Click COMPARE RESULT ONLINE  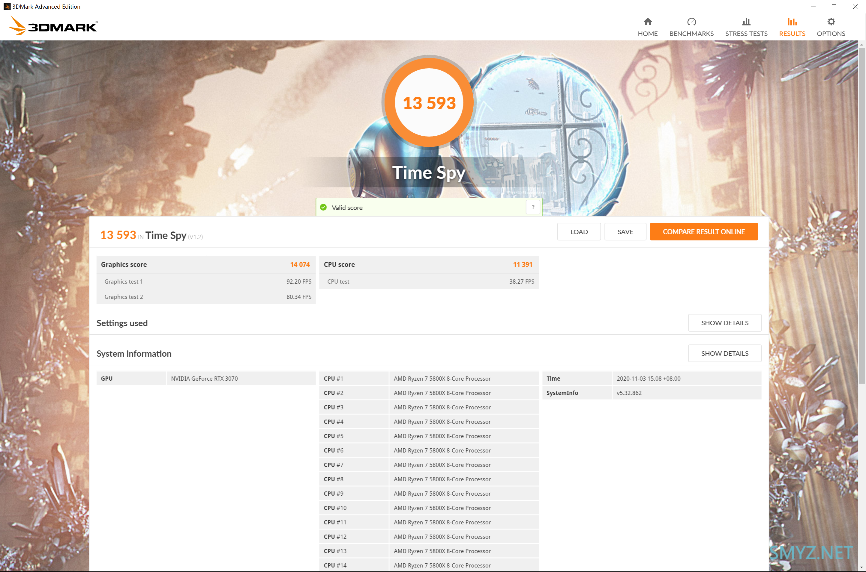coord(704,232)
